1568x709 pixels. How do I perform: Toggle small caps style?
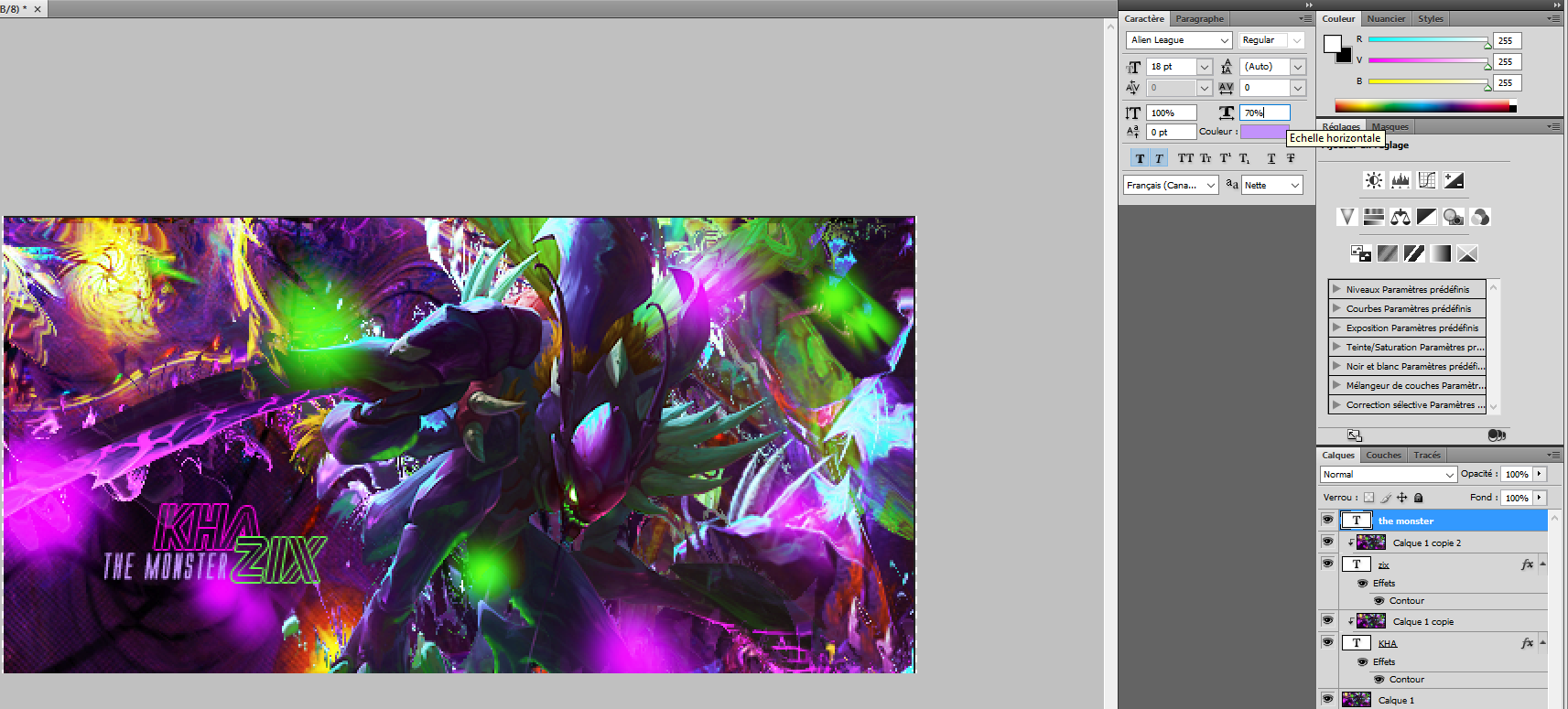[1206, 158]
